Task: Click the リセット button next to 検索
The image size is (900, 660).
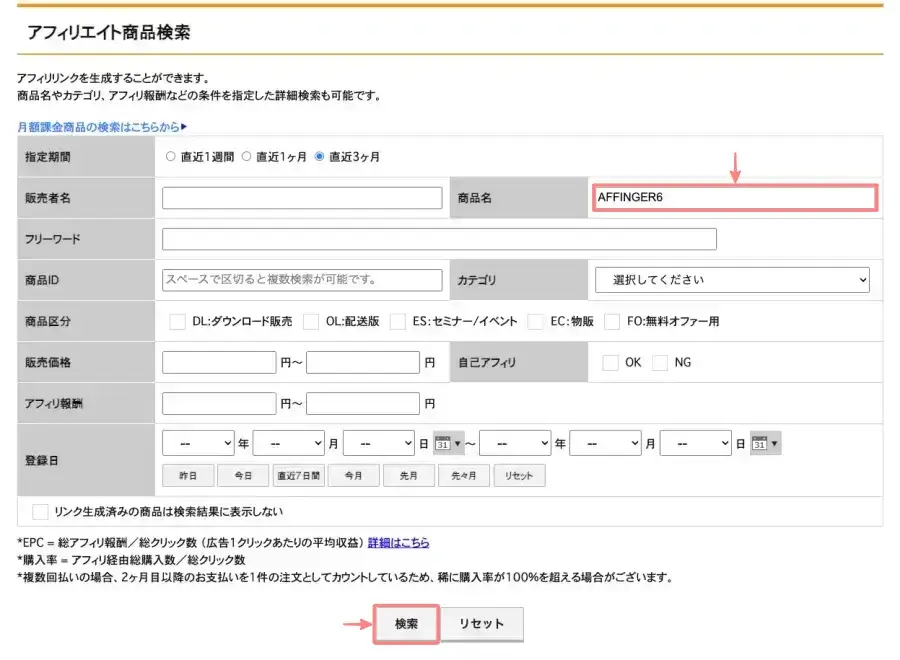Action: [481, 622]
